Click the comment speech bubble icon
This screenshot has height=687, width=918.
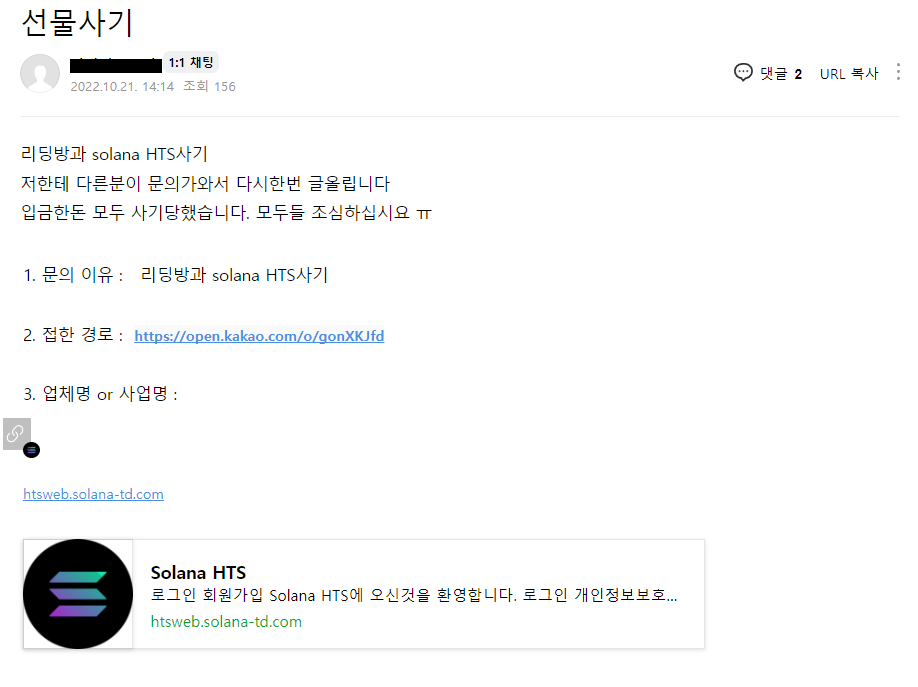coord(743,73)
